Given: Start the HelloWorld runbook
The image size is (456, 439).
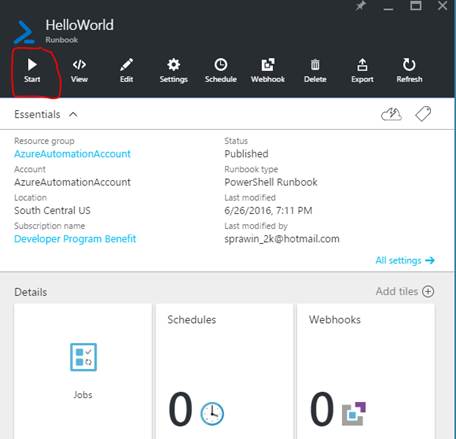Looking at the screenshot, I should (x=32, y=71).
